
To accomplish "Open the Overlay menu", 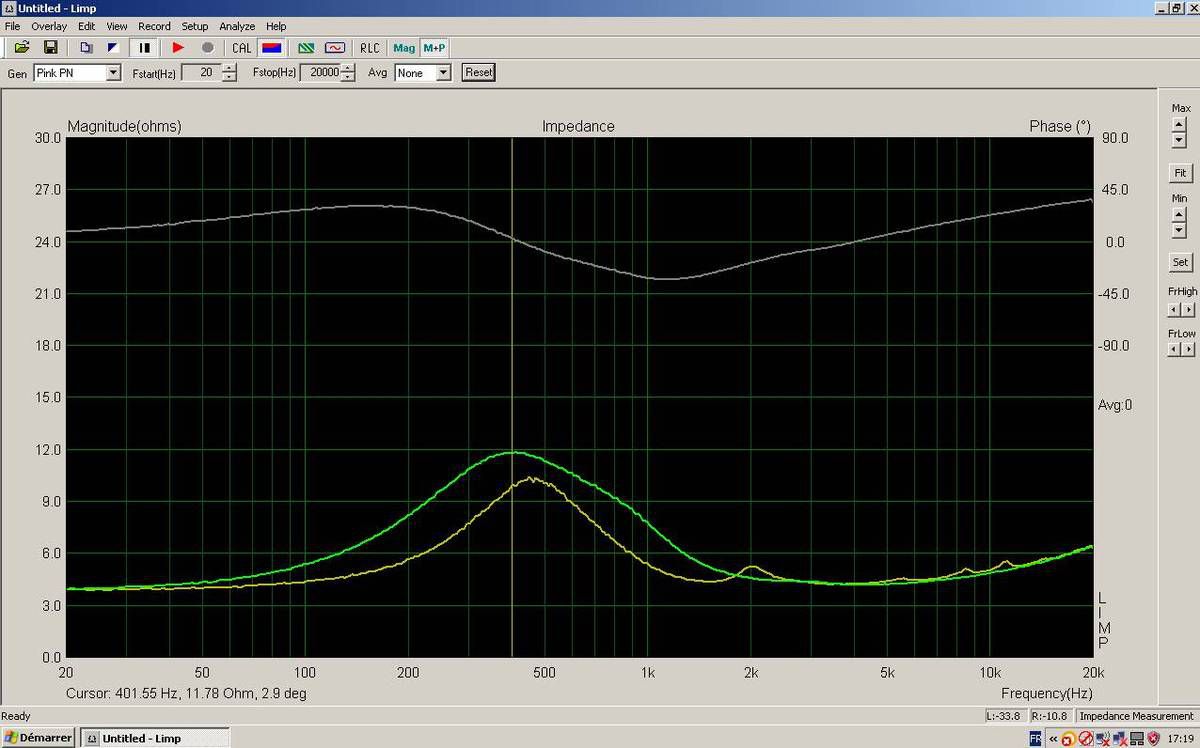I will click(x=49, y=26).
